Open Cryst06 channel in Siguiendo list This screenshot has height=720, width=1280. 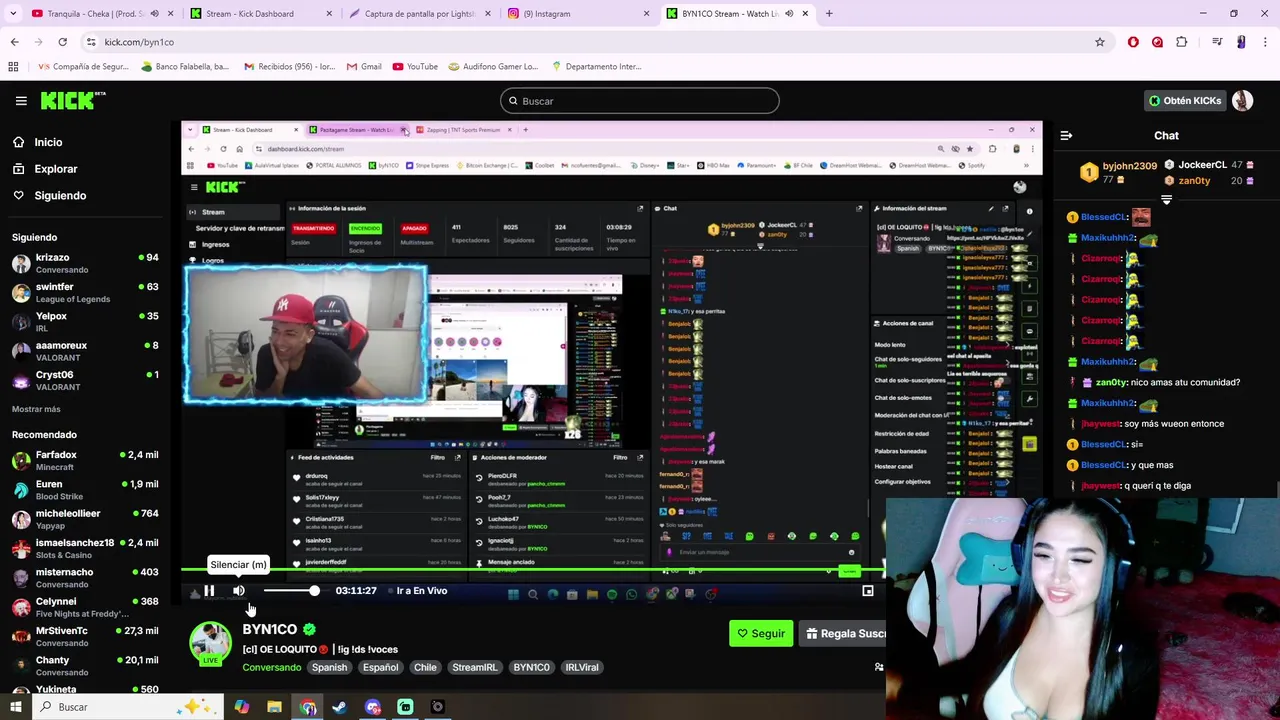click(85, 381)
